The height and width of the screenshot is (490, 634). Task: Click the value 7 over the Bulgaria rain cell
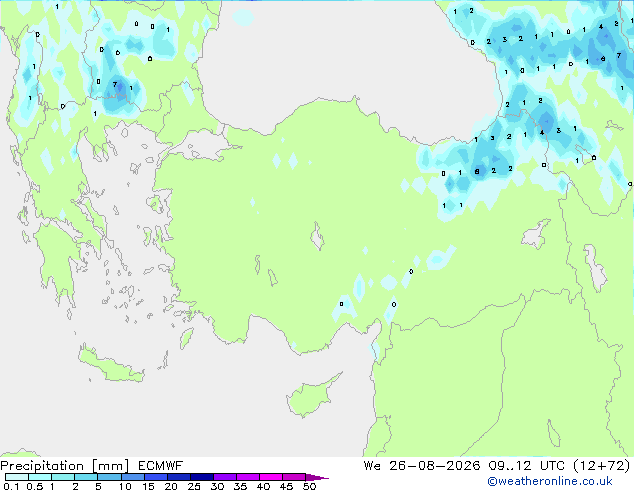115,84
